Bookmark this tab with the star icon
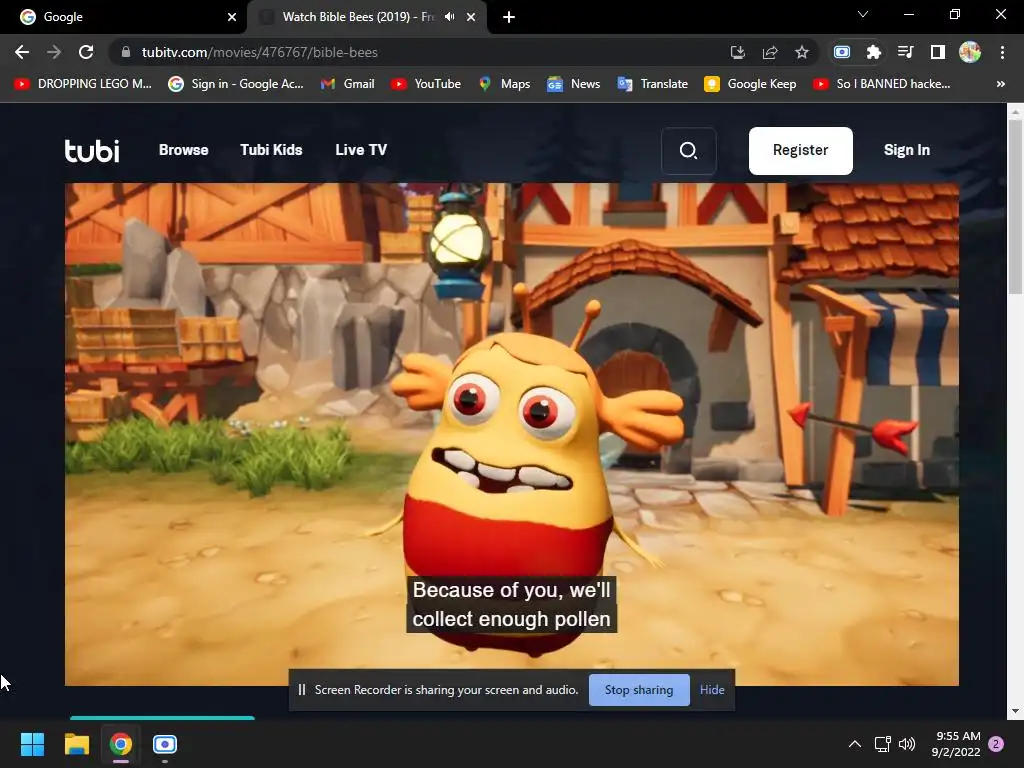 coord(802,52)
